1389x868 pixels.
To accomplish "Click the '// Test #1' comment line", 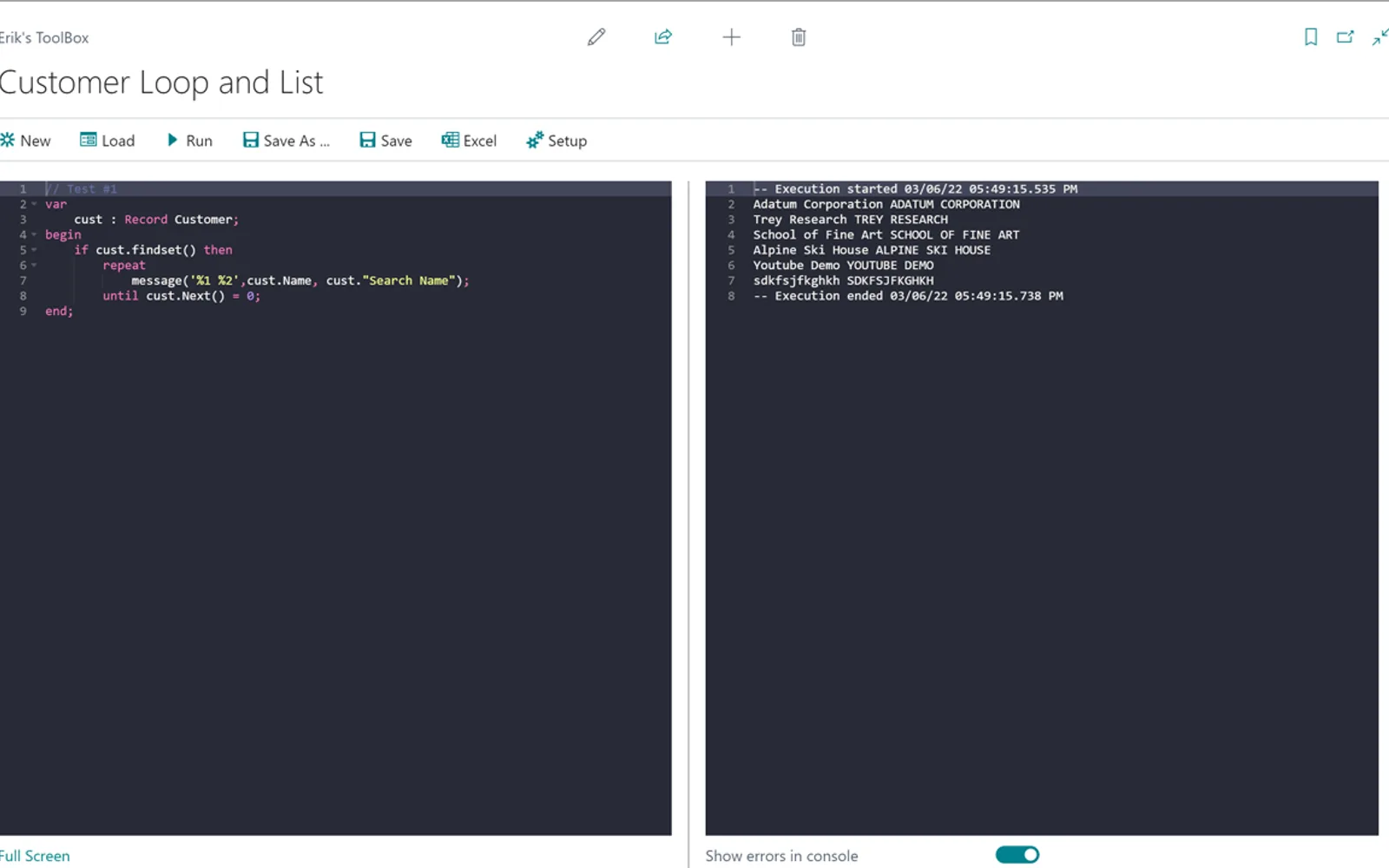I will 81,188.
